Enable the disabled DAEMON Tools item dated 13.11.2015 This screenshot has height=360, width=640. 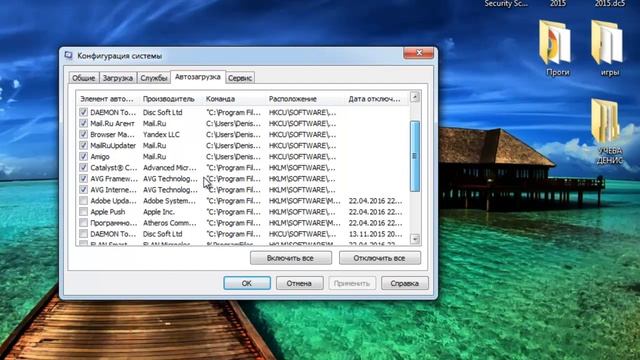point(83,233)
